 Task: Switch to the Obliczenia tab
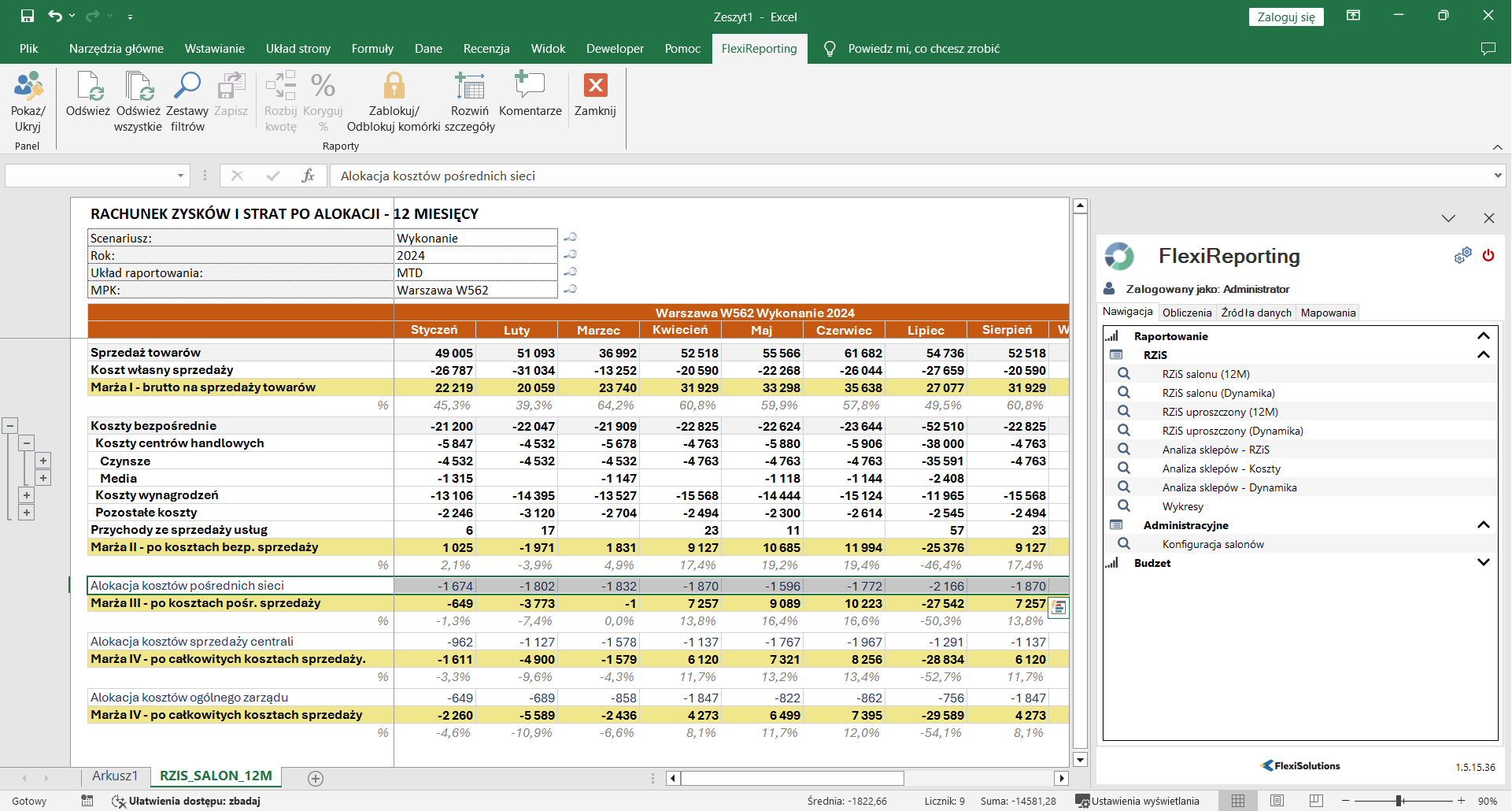coord(1187,313)
